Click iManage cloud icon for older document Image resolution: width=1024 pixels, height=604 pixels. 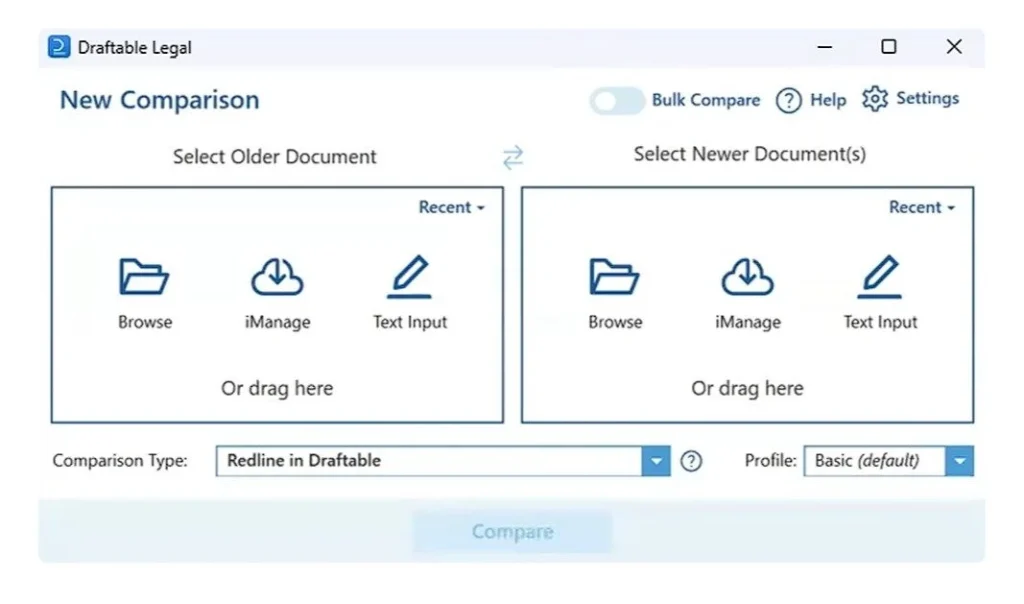tap(277, 277)
